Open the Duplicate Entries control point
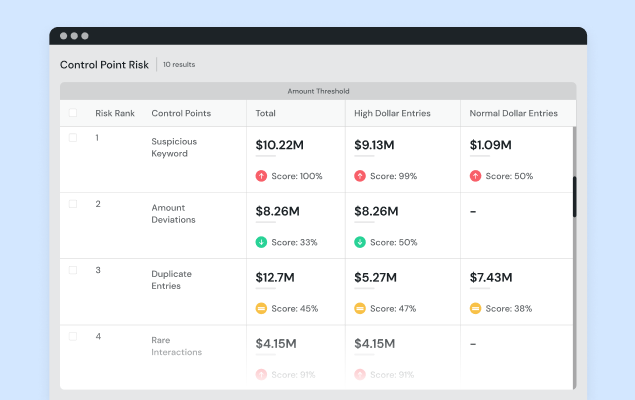 pos(171,279)
